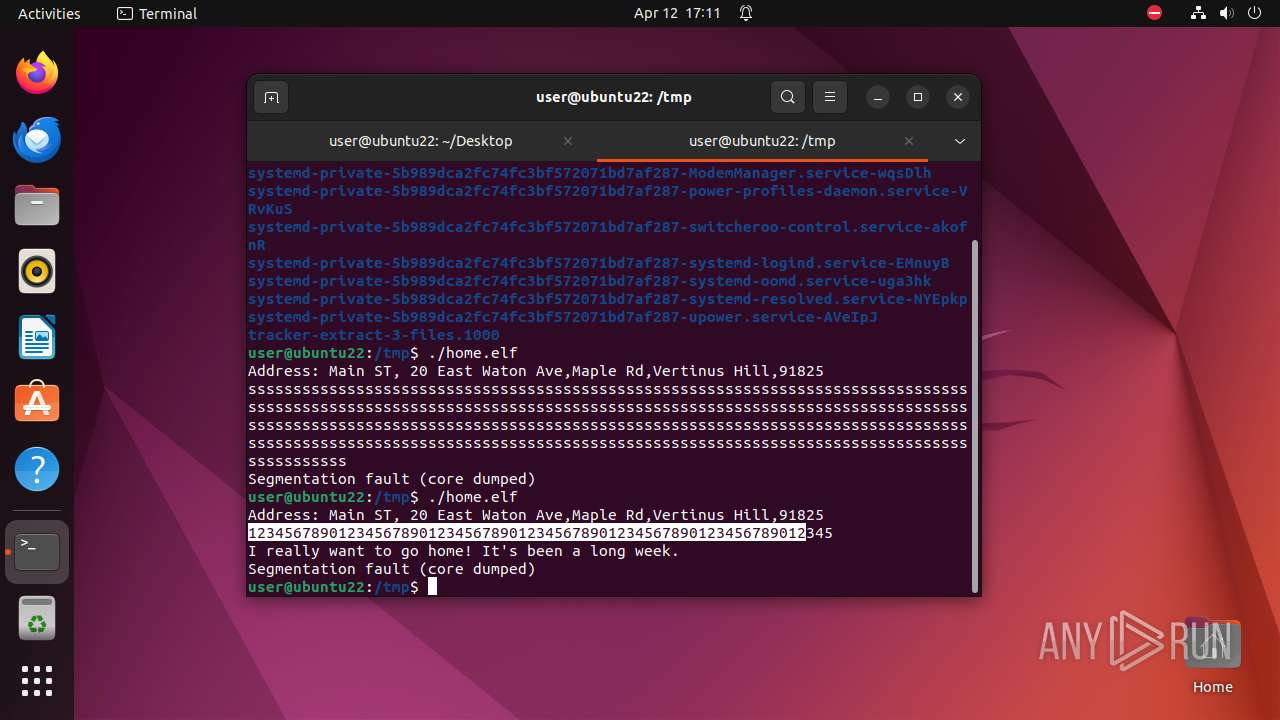Select the /tmp terminal tab

762,141
